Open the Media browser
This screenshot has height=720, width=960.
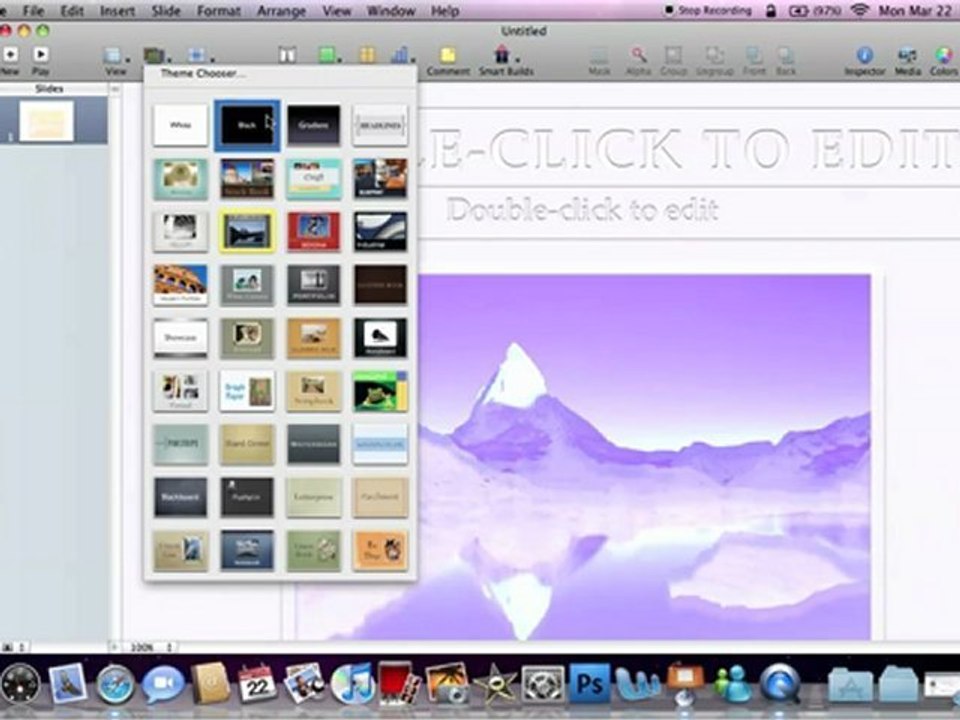907,61
